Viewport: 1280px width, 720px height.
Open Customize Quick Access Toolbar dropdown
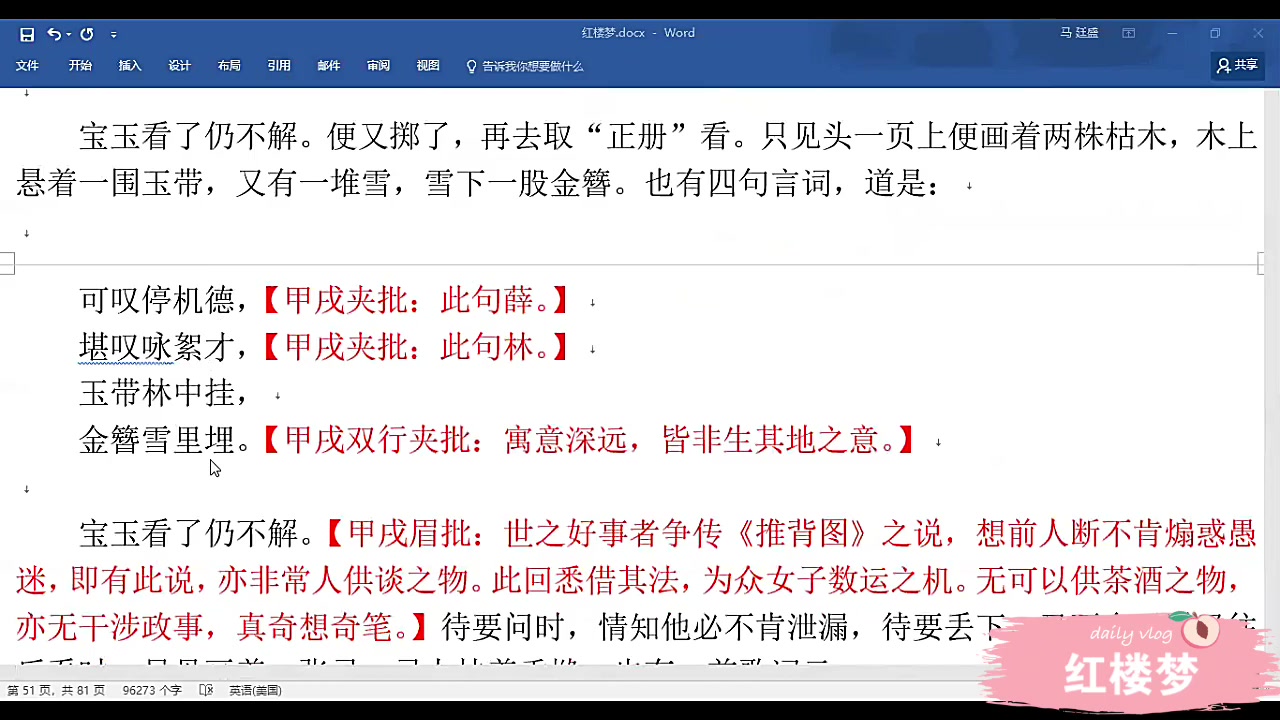point(113,35)
